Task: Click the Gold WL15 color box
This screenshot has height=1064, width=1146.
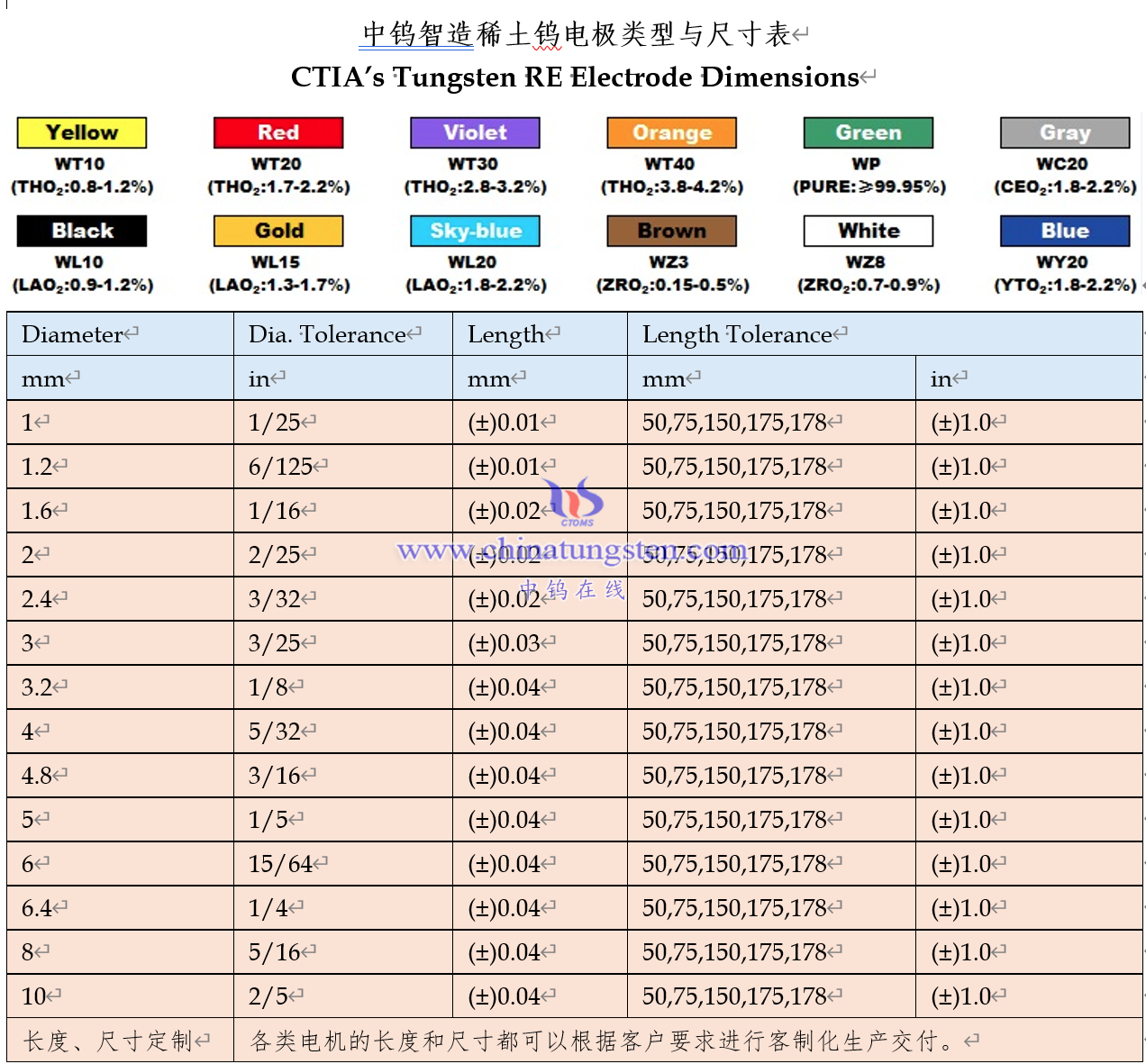Action: pos(278,231)
